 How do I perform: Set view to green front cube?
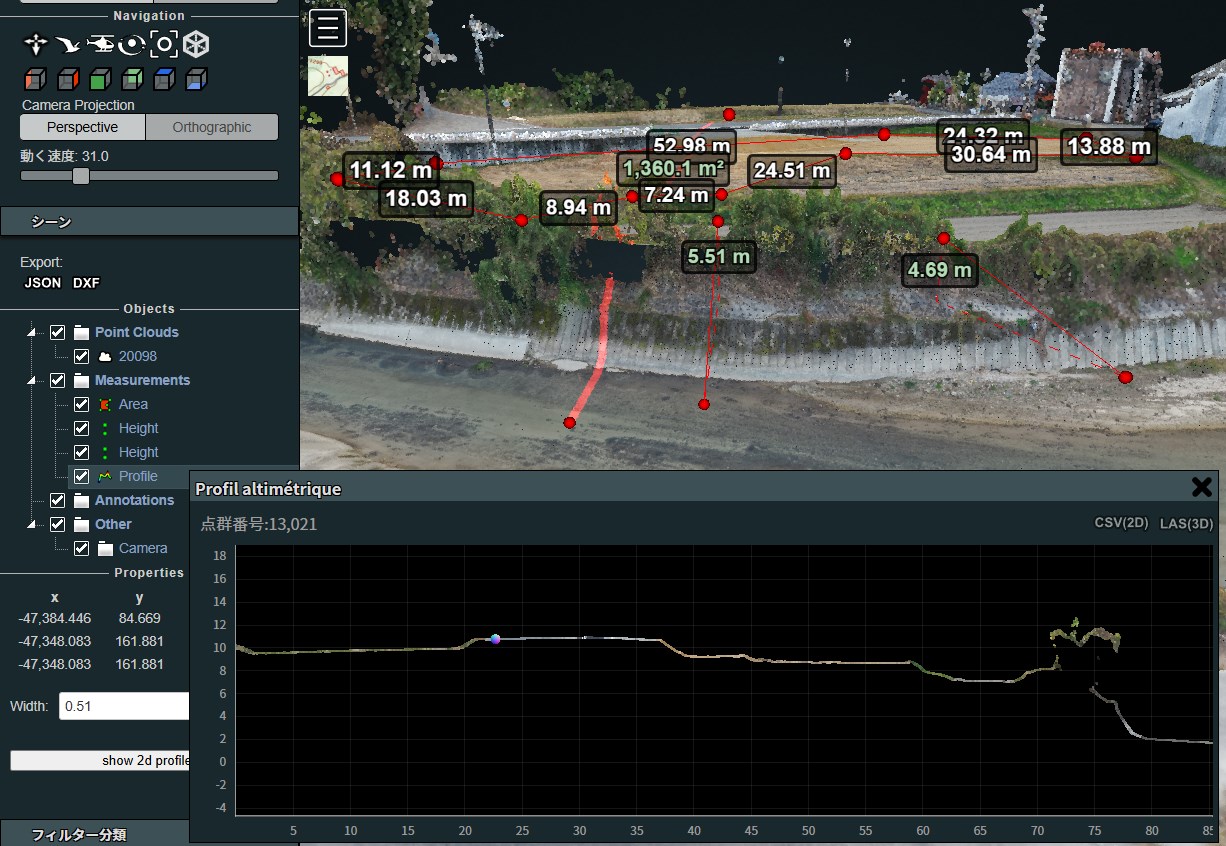(99, 79)
